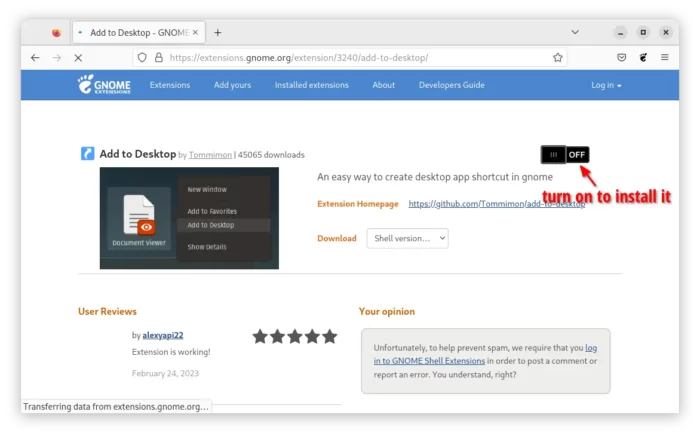Open the Save to Pocket icon
Screen dimensions: 700x436
pos(621,57)
